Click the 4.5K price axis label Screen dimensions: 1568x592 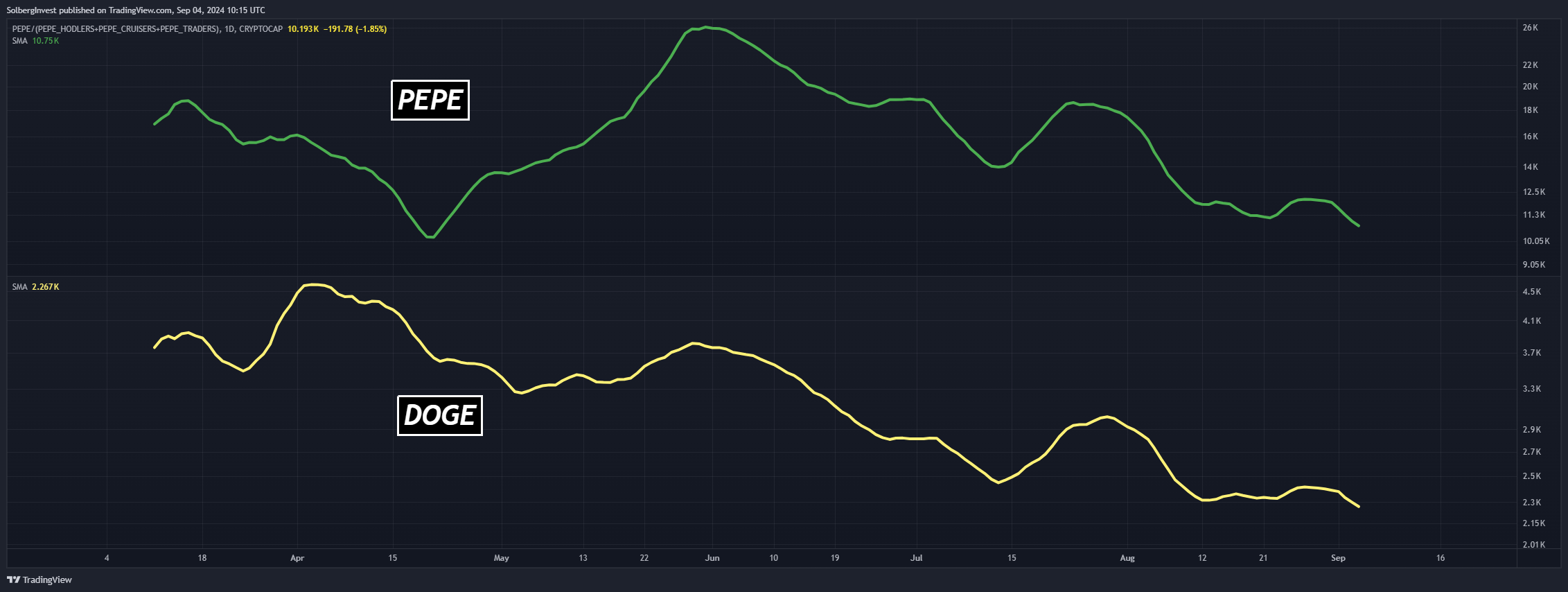[x=1532, y=292]
